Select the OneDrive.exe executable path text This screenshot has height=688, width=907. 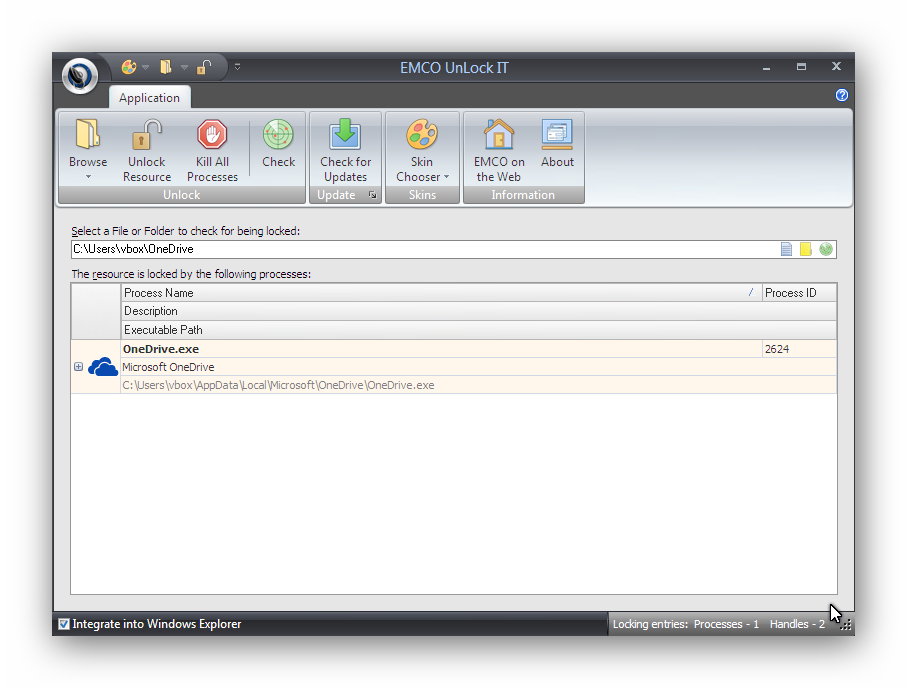(278, 385)
